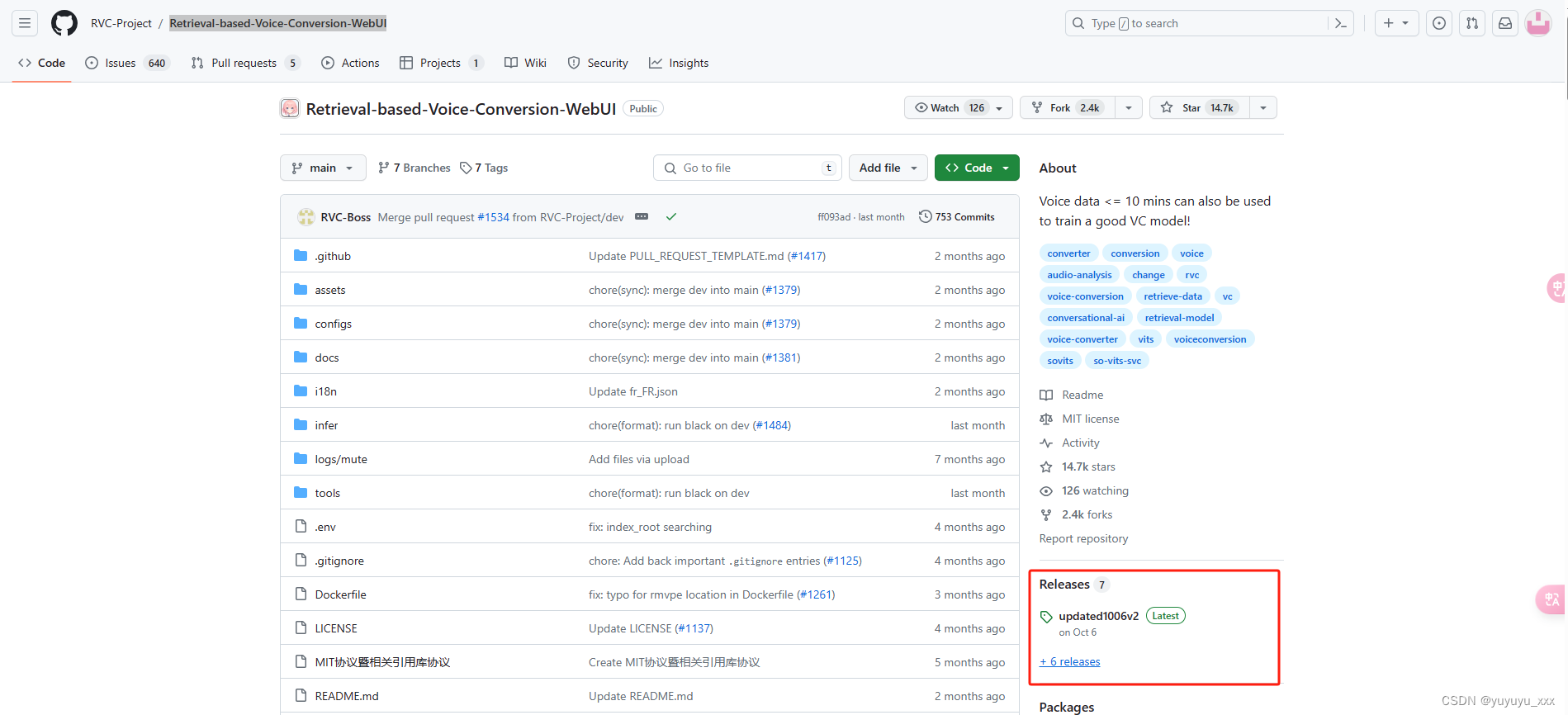Open the green Code dropdown button

point(977,168)
